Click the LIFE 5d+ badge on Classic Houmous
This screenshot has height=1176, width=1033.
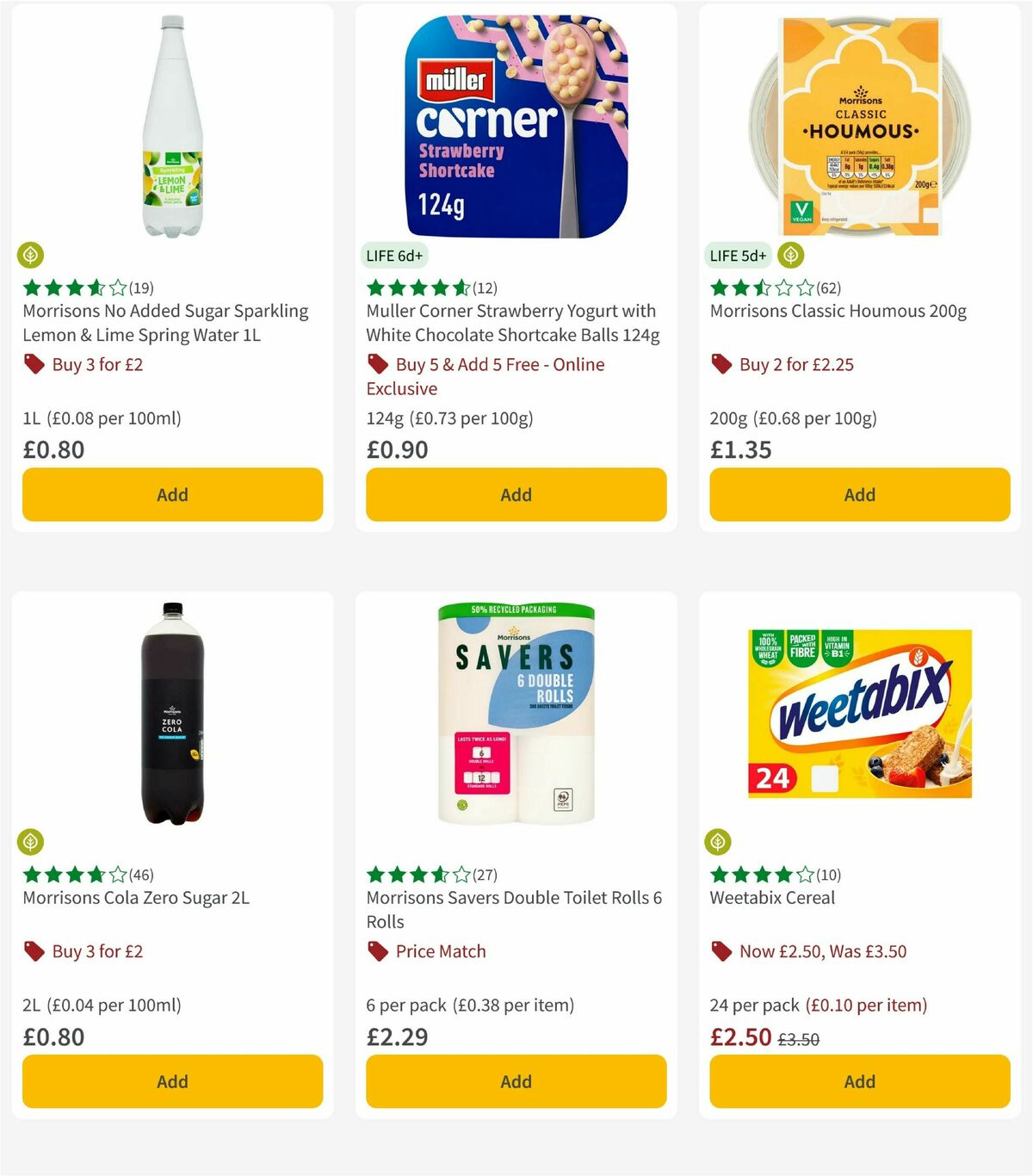tap(738, 256)
